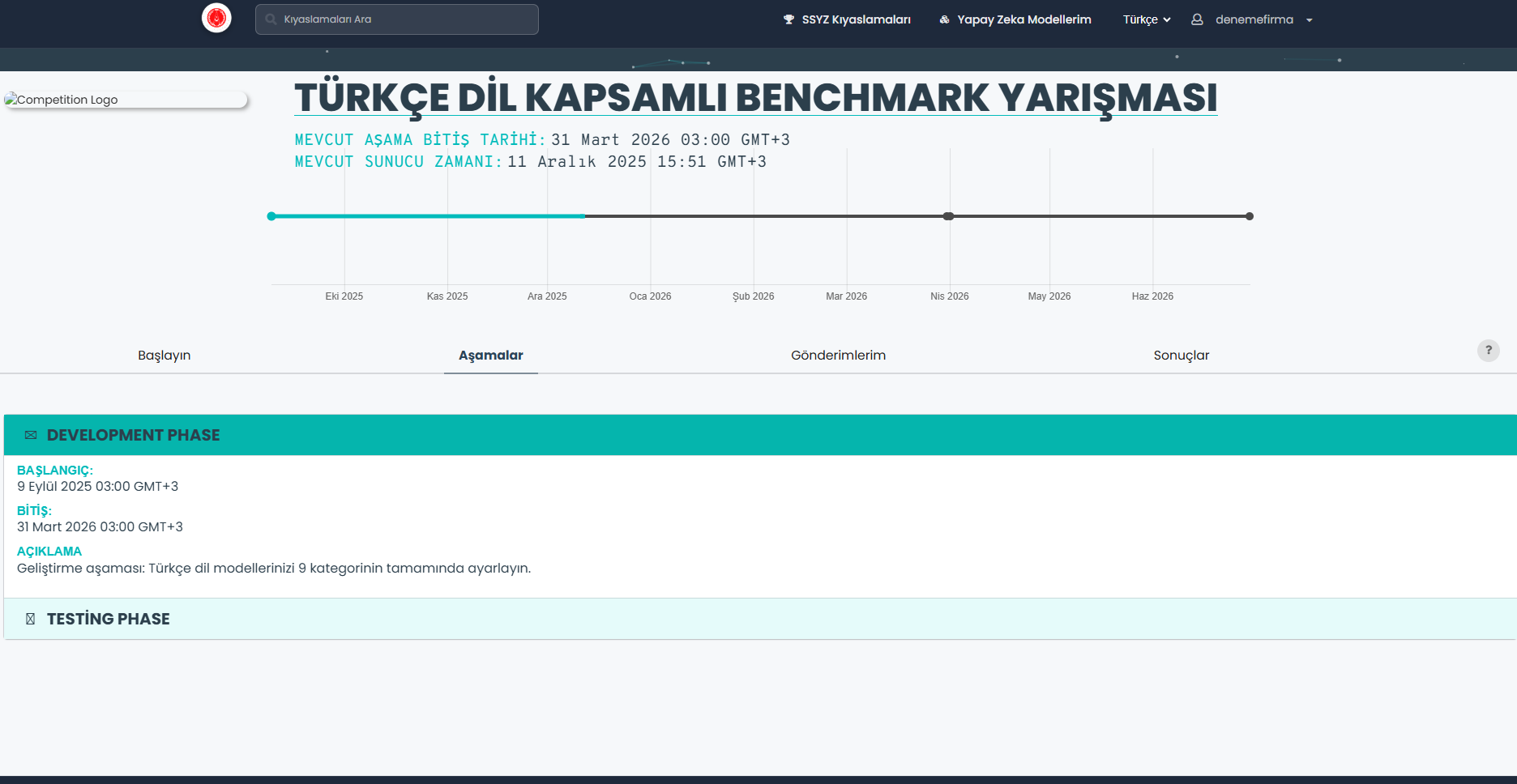Click the Testing Phase header icon
The height and width of the screenshot is (784, 1517).
point(31,619)
